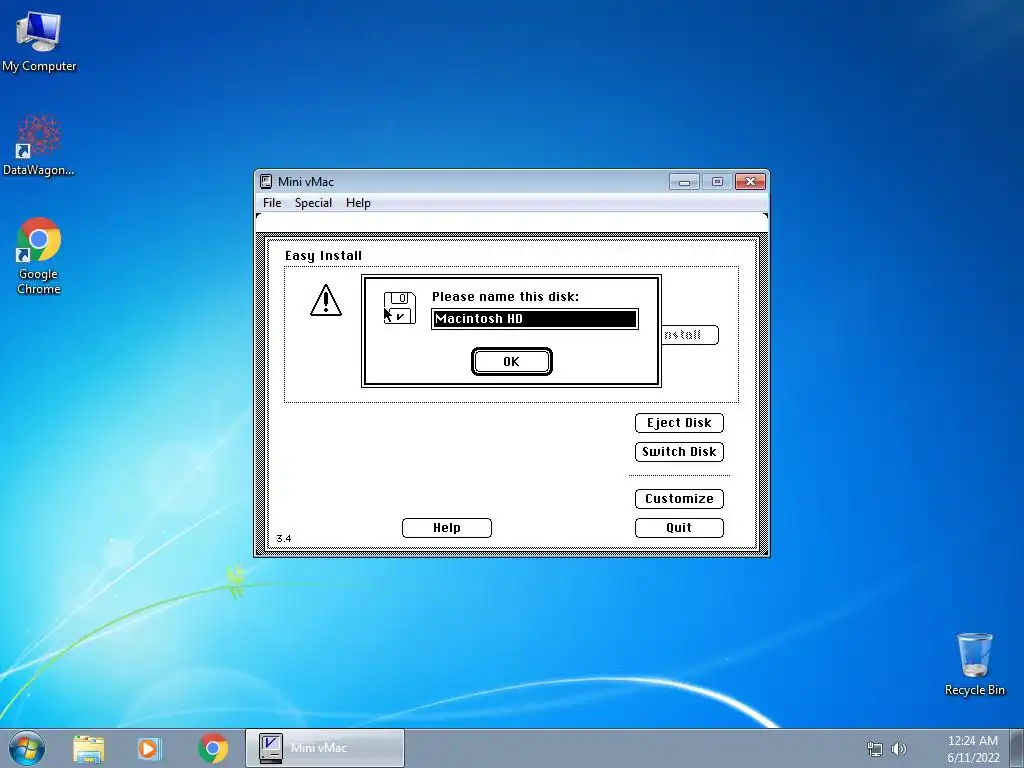Click the Macintosh HD name field

click(x=535, y=319)
